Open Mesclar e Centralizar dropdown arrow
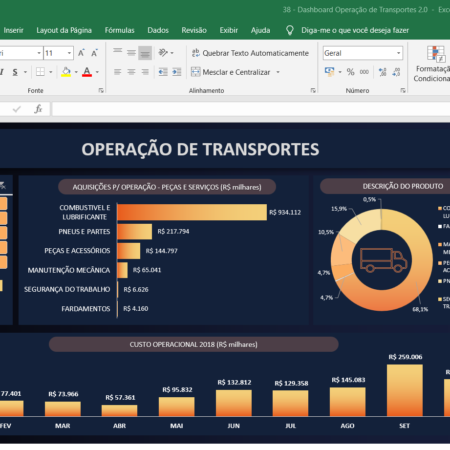 point(278,72)
